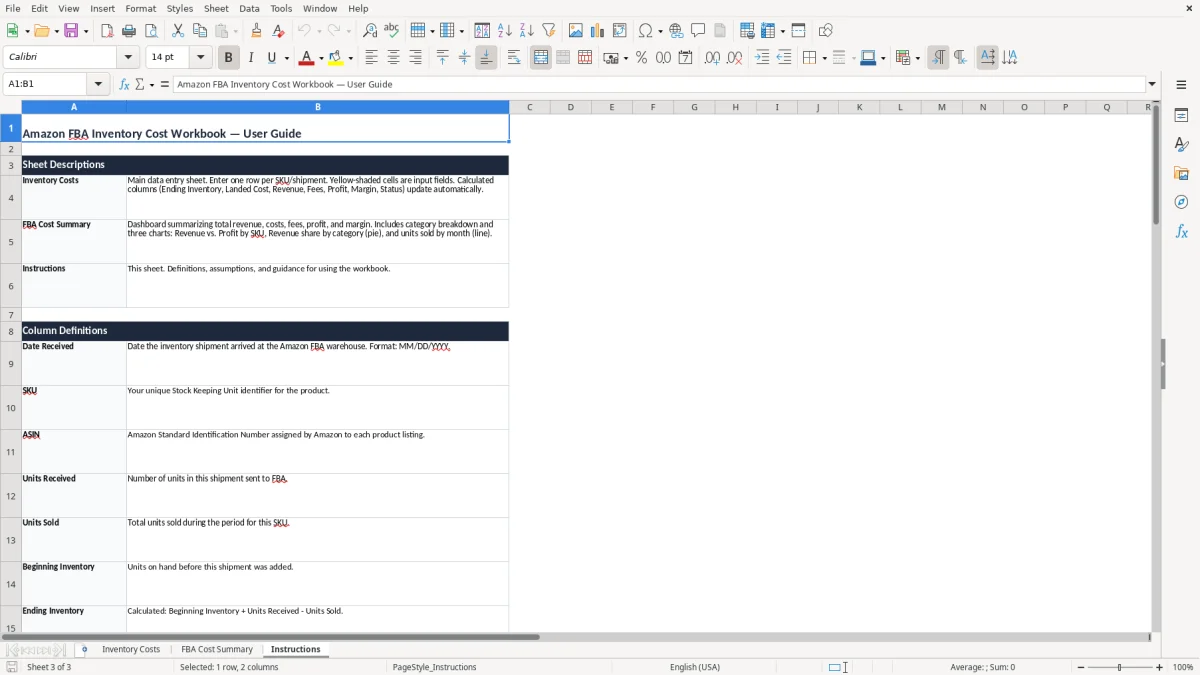Click the English (USA) language status
The width and height of the screenshot is (1200, 675).
695,667
